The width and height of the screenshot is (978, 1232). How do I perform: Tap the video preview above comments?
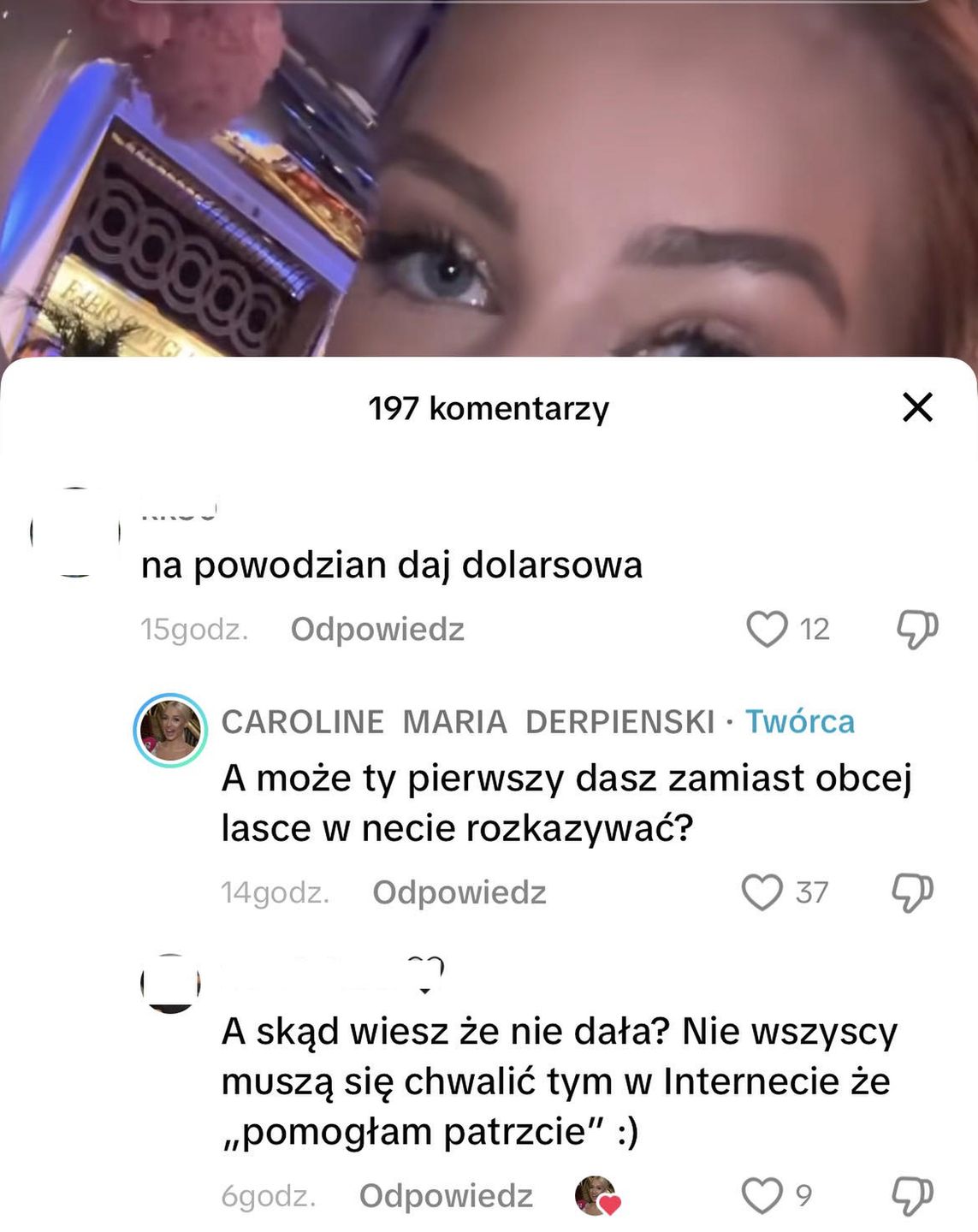[x=489, y=178]
